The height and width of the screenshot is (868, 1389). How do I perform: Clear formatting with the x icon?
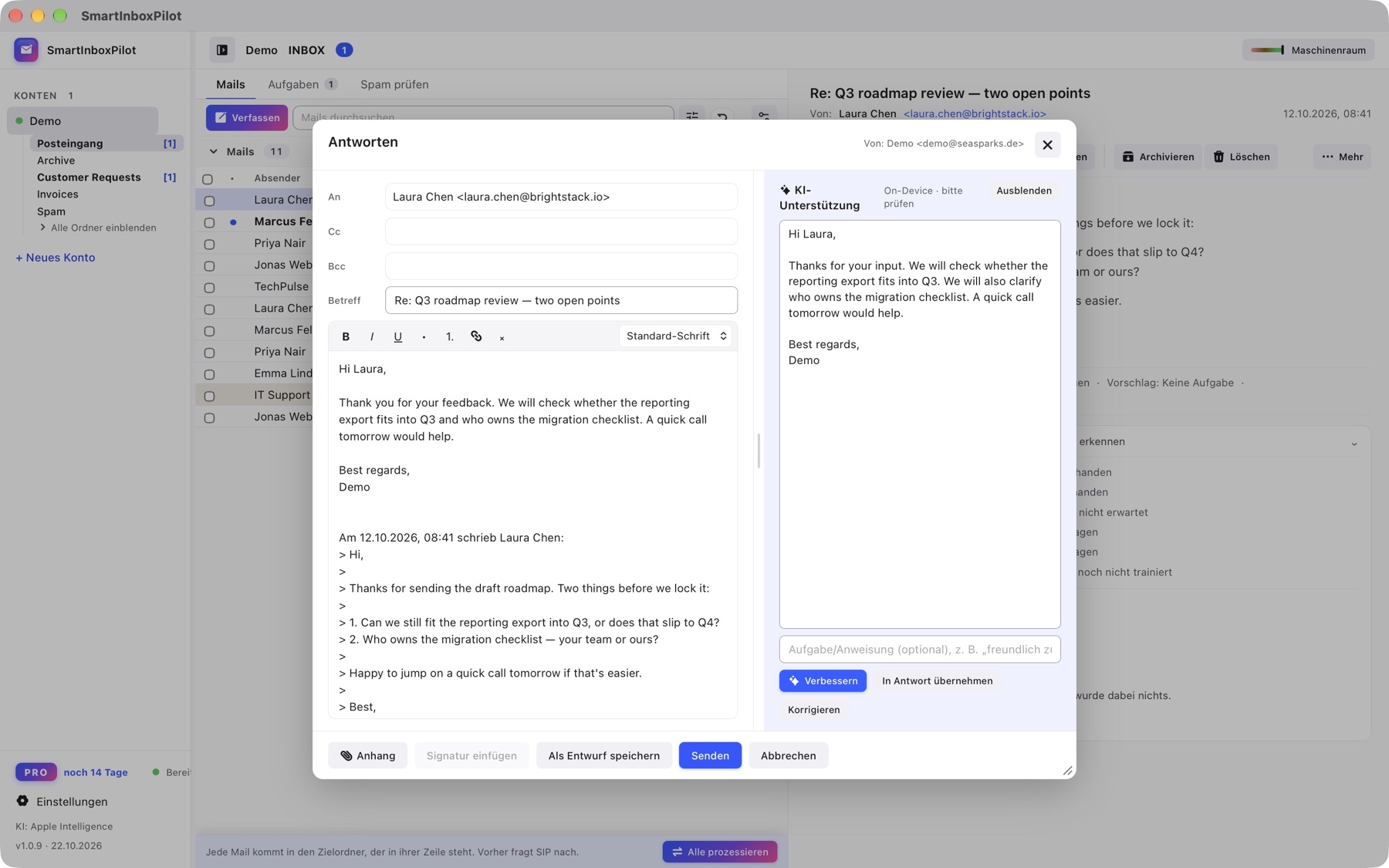pos(502,337)
